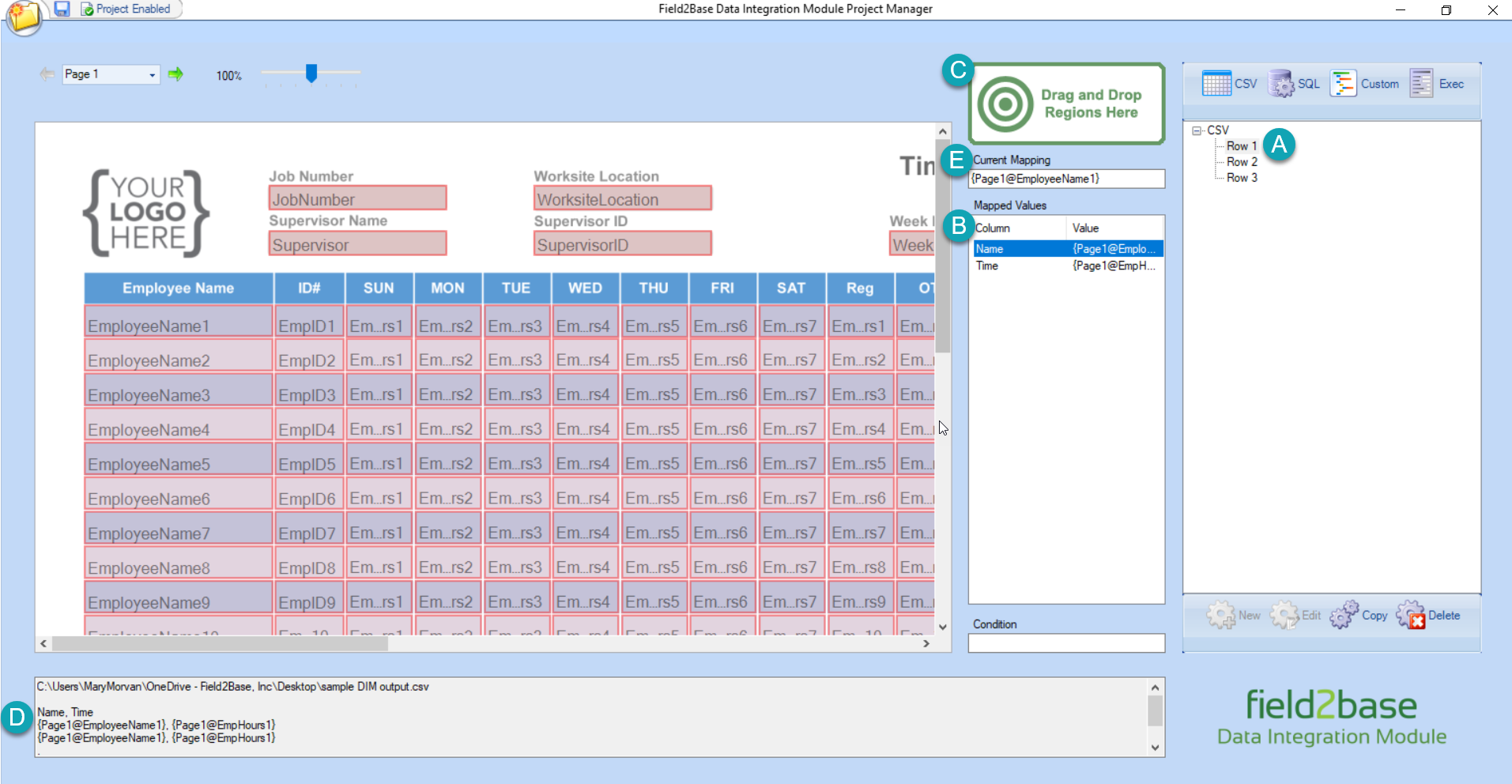
Task: Click the ID# column header
Action: [309, 288]
